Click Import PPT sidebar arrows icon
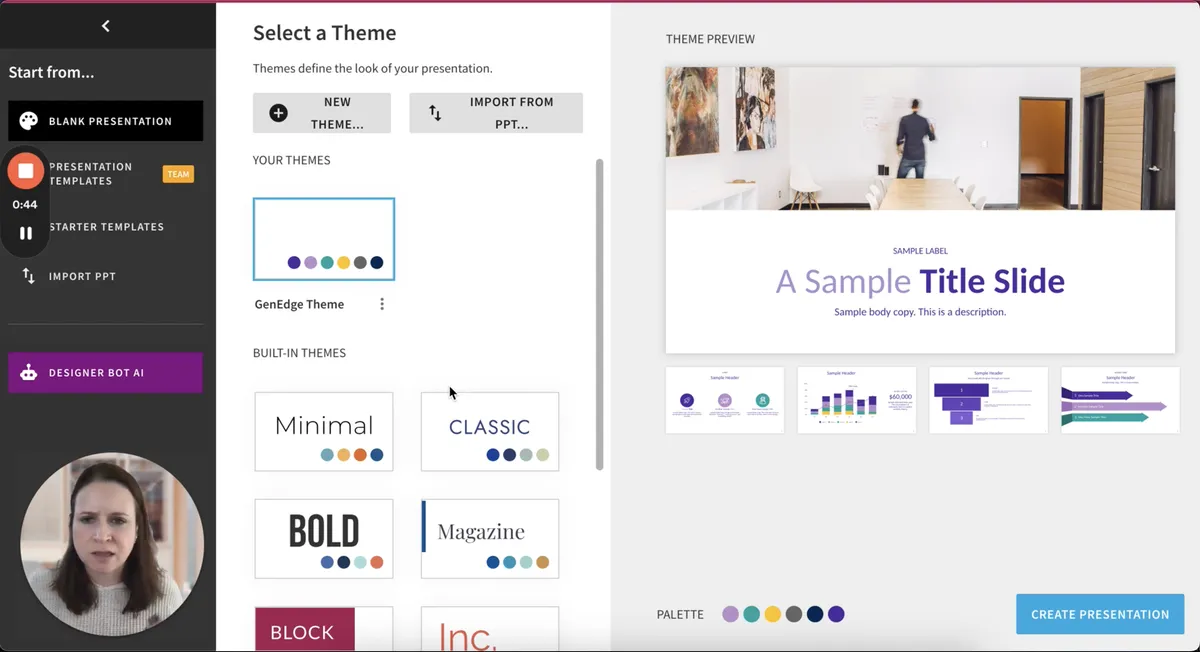The image size is (1200, 652). point(28,276)
